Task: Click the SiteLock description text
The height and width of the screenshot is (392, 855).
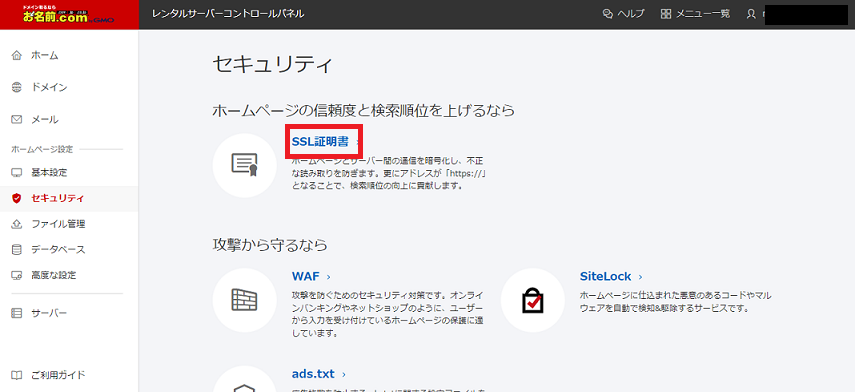Action: [676, 301]
